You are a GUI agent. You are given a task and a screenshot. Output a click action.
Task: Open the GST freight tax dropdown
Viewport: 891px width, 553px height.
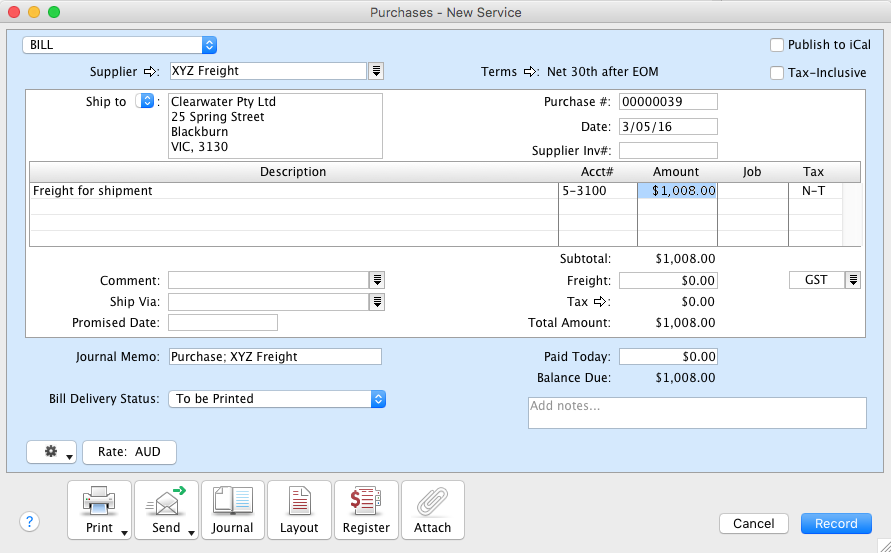[x=853, y=281]
